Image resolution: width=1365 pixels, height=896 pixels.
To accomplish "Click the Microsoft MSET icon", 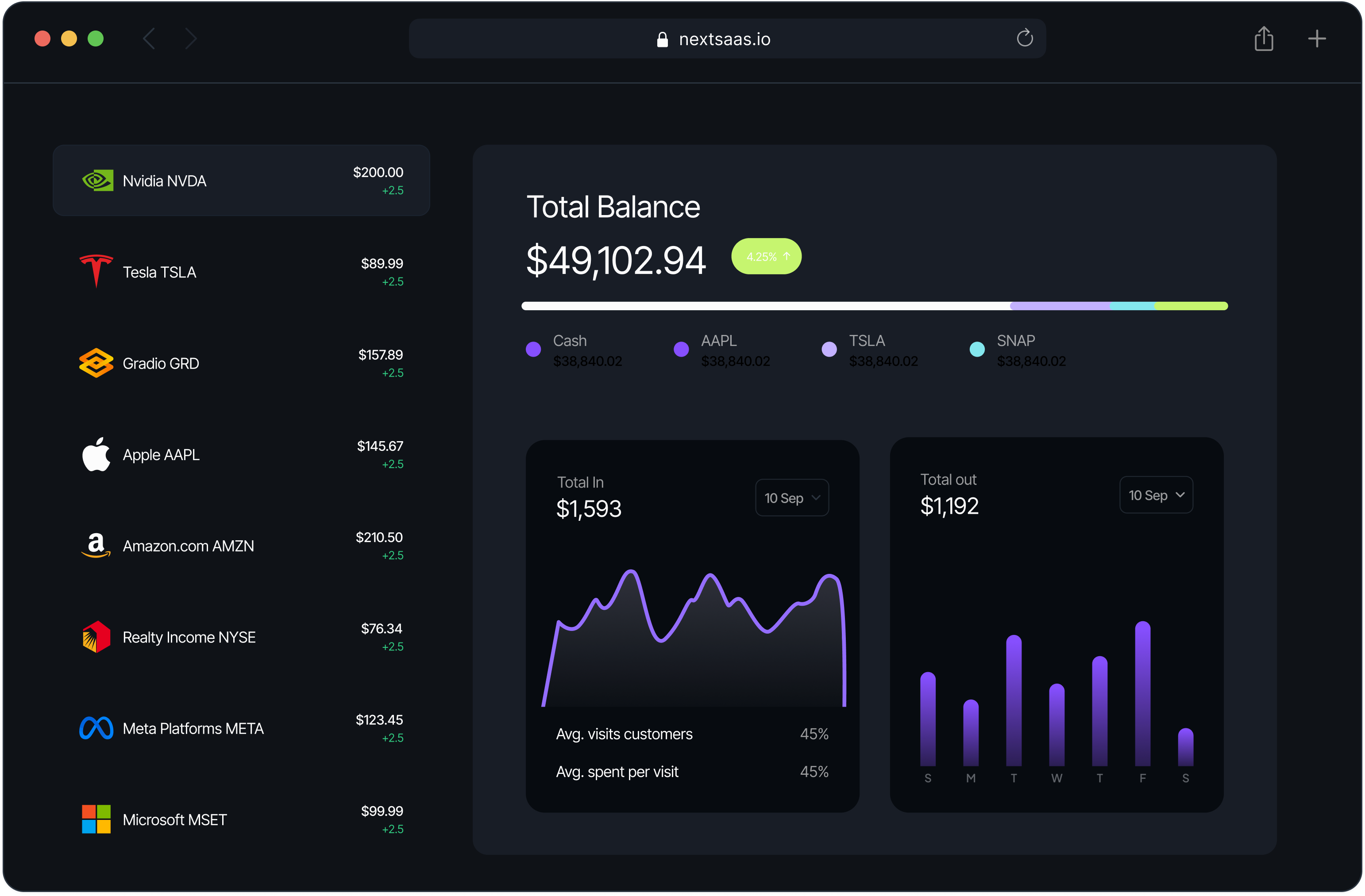I will [x=96, y=819].
